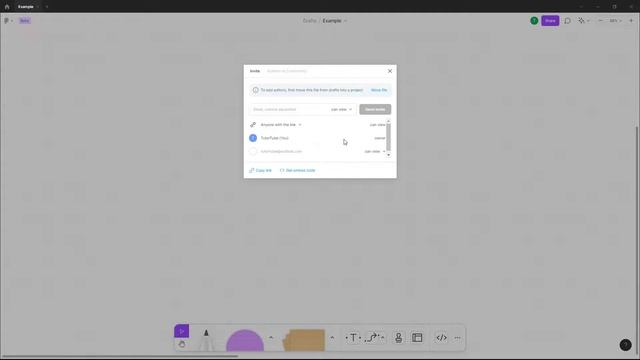Click the canvas vertical scrollbar on the right
The image size is (640, 360).
pyautogui.click(x=638, y=241)
